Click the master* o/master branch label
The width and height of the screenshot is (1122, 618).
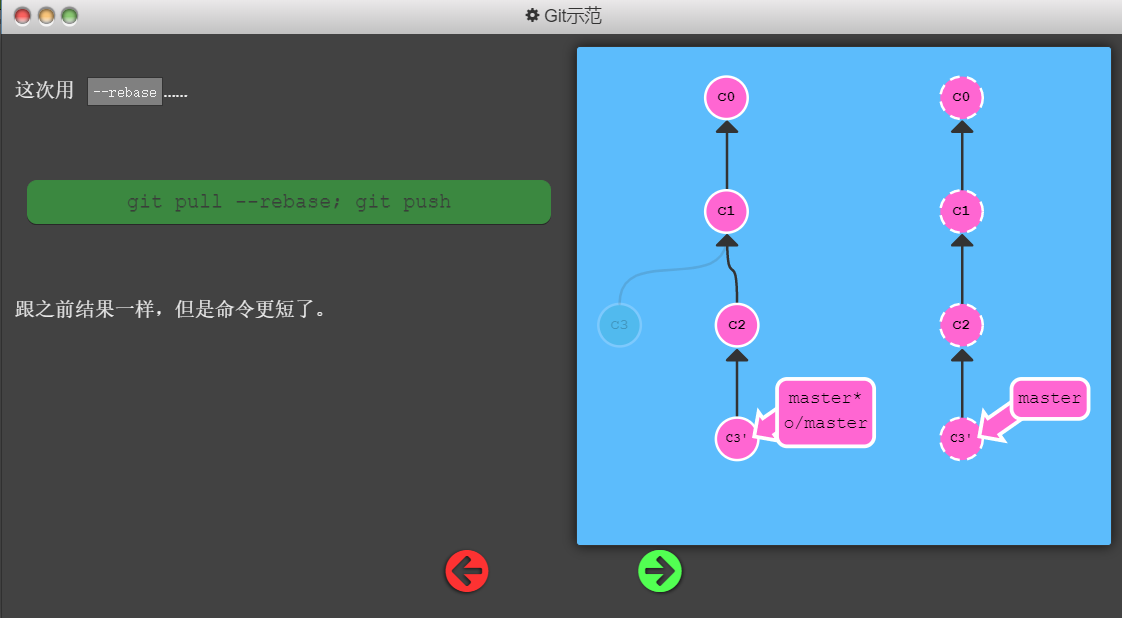[x=826, y=411]
